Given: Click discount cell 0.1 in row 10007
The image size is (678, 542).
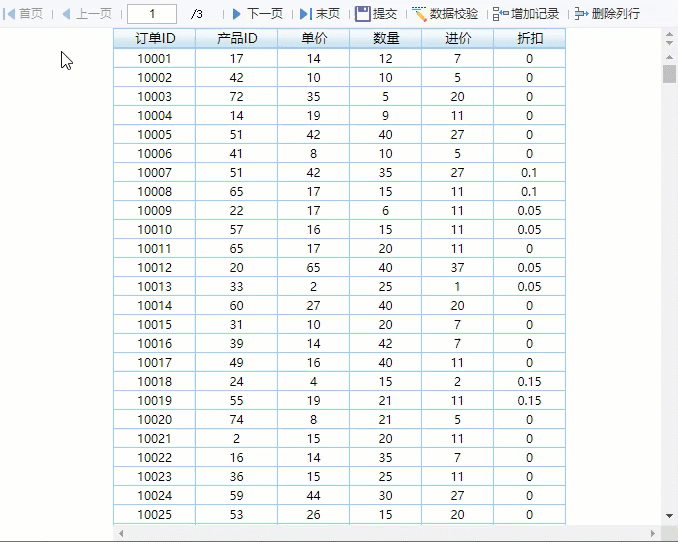Looking at the screenshot, I should pos(530,173).
